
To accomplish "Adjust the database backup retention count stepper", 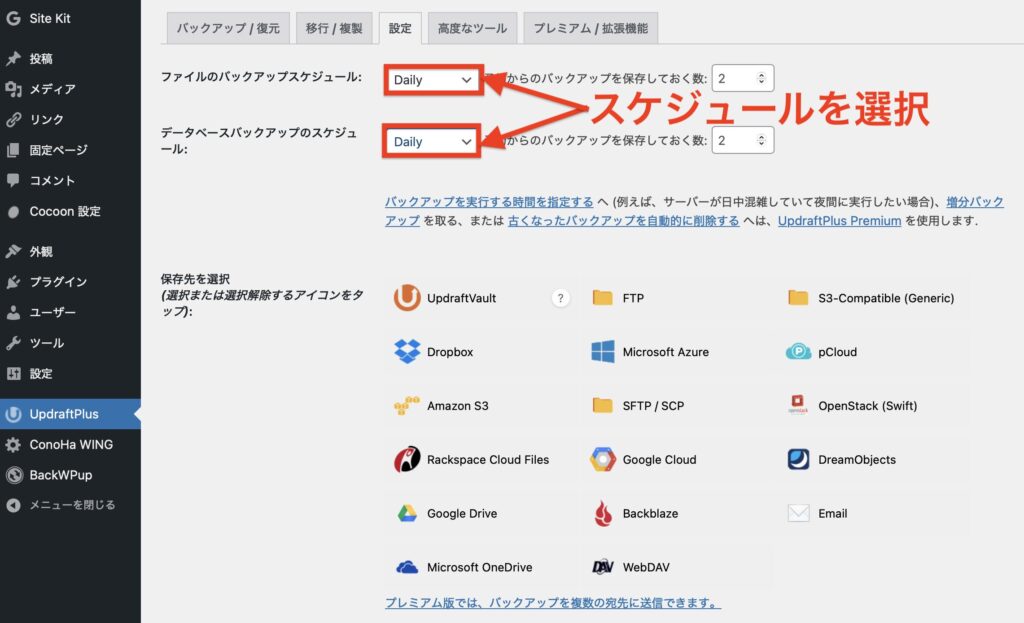I will coord(761,141).
